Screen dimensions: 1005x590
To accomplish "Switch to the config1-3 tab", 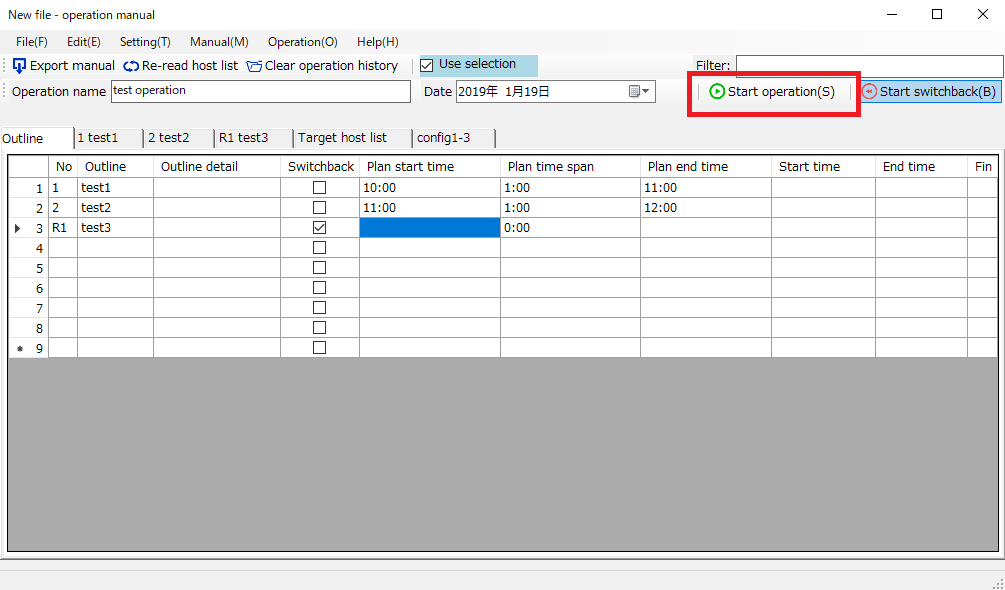I will (x=443, y=138).
